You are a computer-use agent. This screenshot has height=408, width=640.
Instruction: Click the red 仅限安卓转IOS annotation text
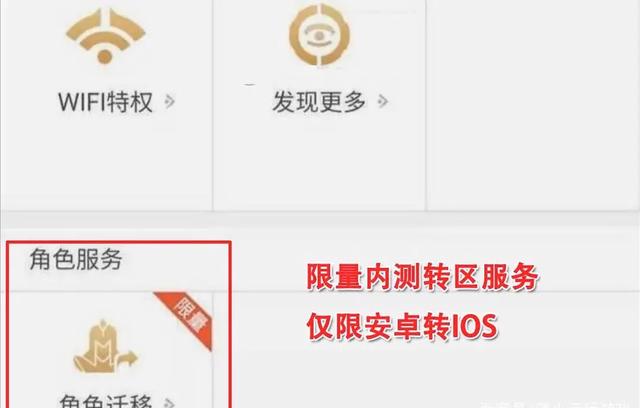(402, 326)
